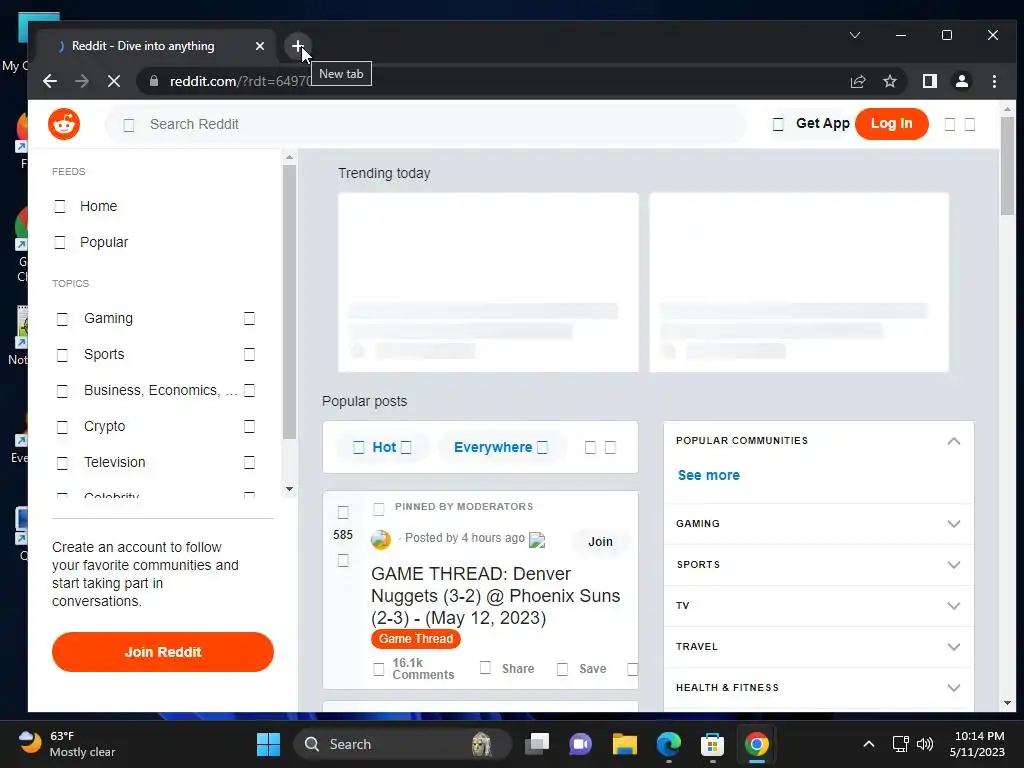1024x768 pixels.
Task: Click the Reddit logo icon
Action: pos(64,124)
